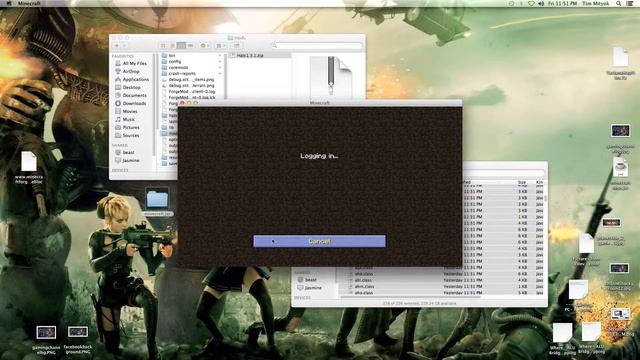Screen dimensions: 640x360
Task: Open the Minecraft menu in the menu bar
Action: (x=29, y=3)
